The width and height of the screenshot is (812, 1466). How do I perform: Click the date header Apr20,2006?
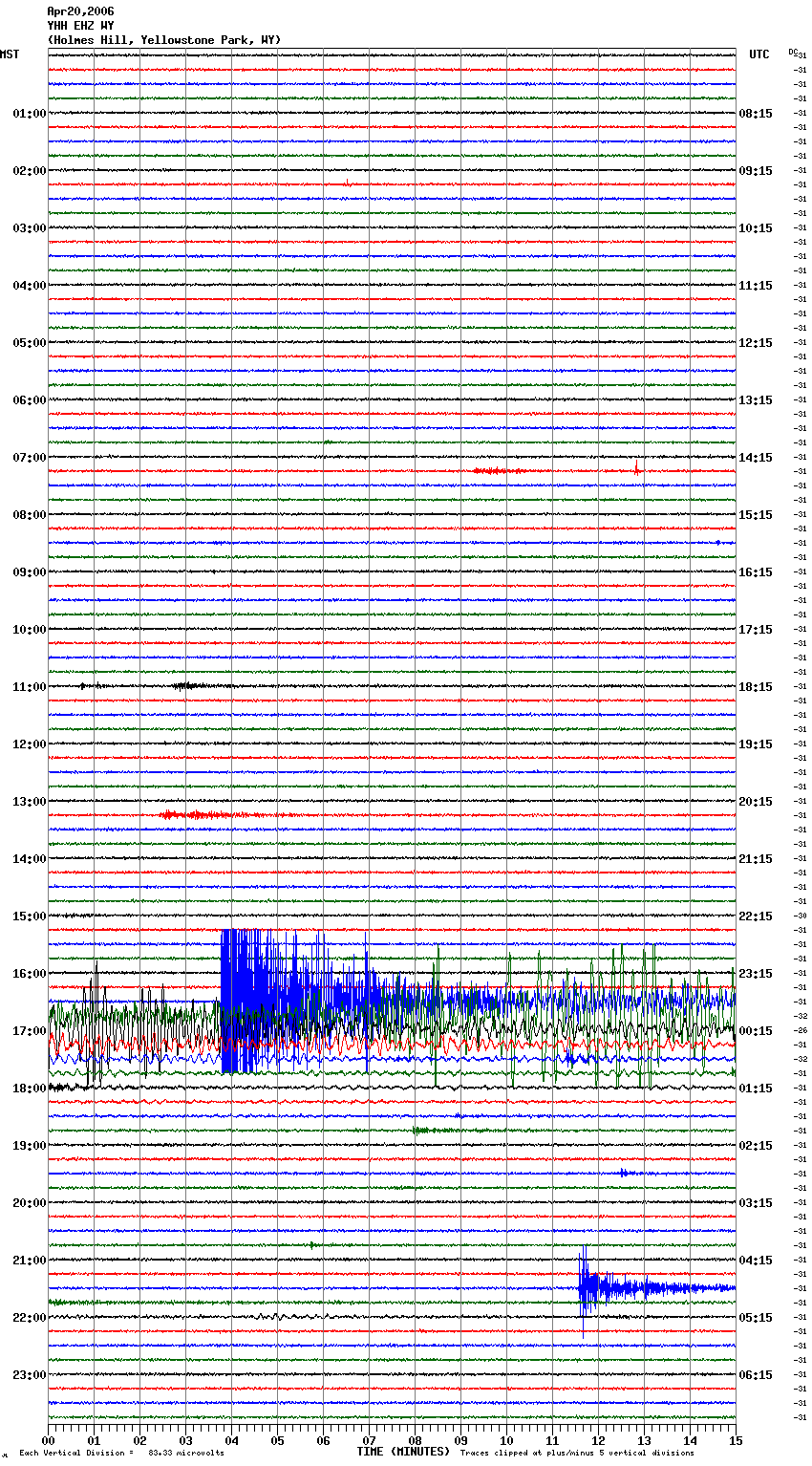pyautogui.click(x=80, y=11)
